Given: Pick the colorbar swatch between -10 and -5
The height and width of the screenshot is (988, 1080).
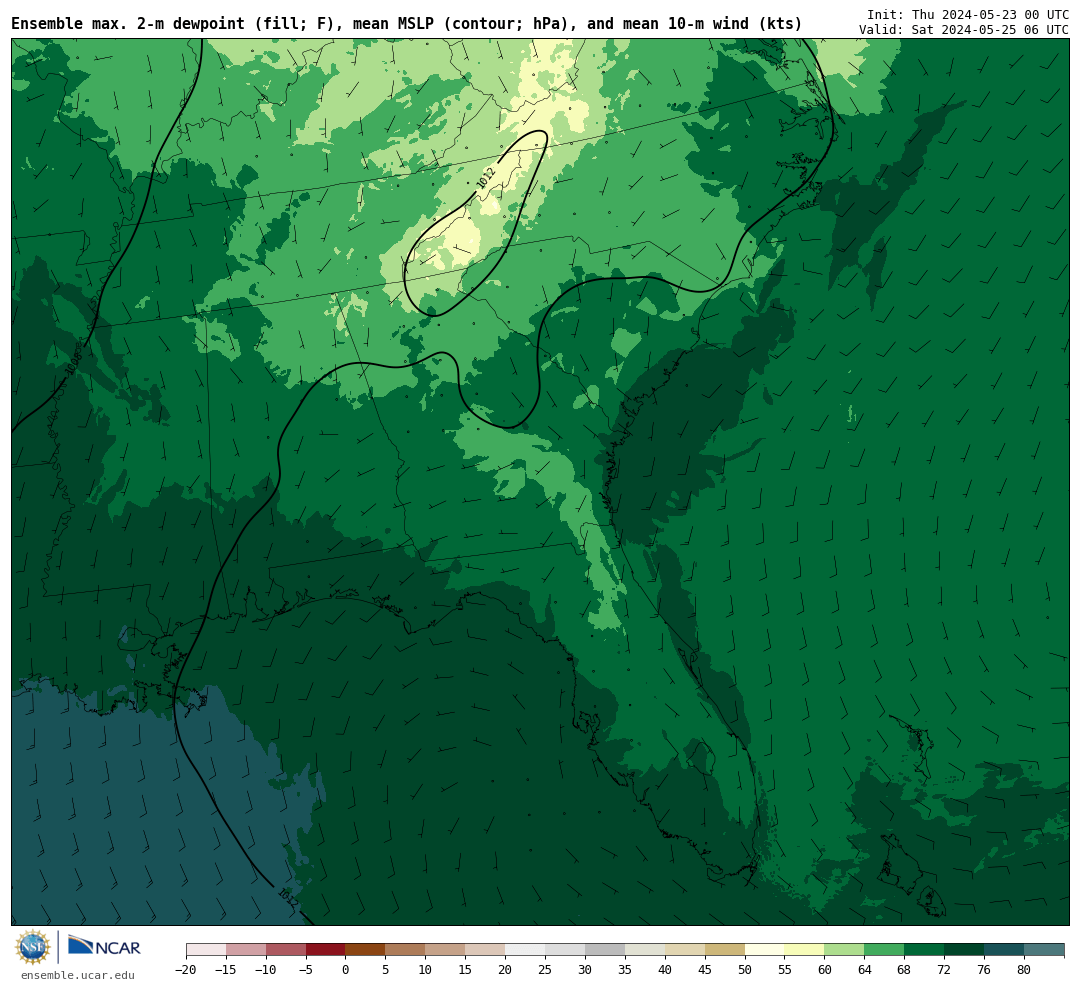Looking at the screenshot, I should [286, 950].
